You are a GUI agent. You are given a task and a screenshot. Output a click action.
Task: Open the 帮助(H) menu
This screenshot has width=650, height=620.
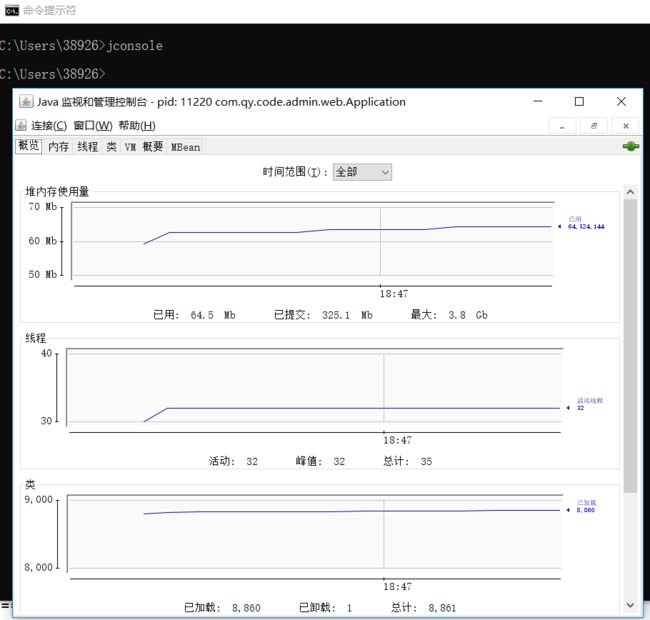coord(137,126)
